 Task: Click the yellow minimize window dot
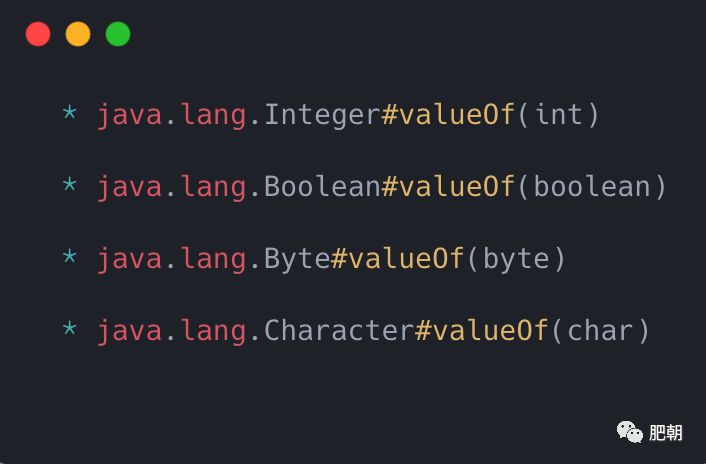(x=78, y=34)
